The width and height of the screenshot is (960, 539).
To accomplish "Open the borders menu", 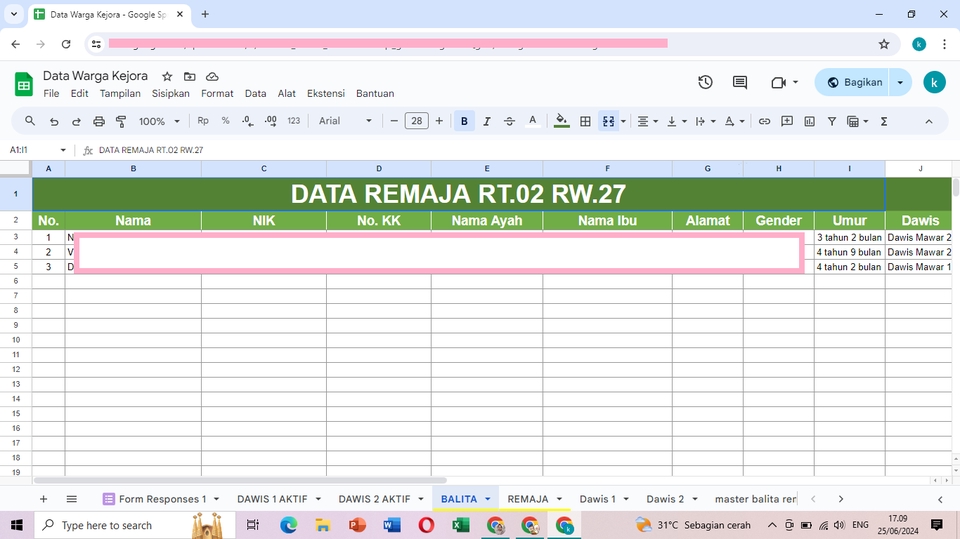I will (x=585, y=121).
